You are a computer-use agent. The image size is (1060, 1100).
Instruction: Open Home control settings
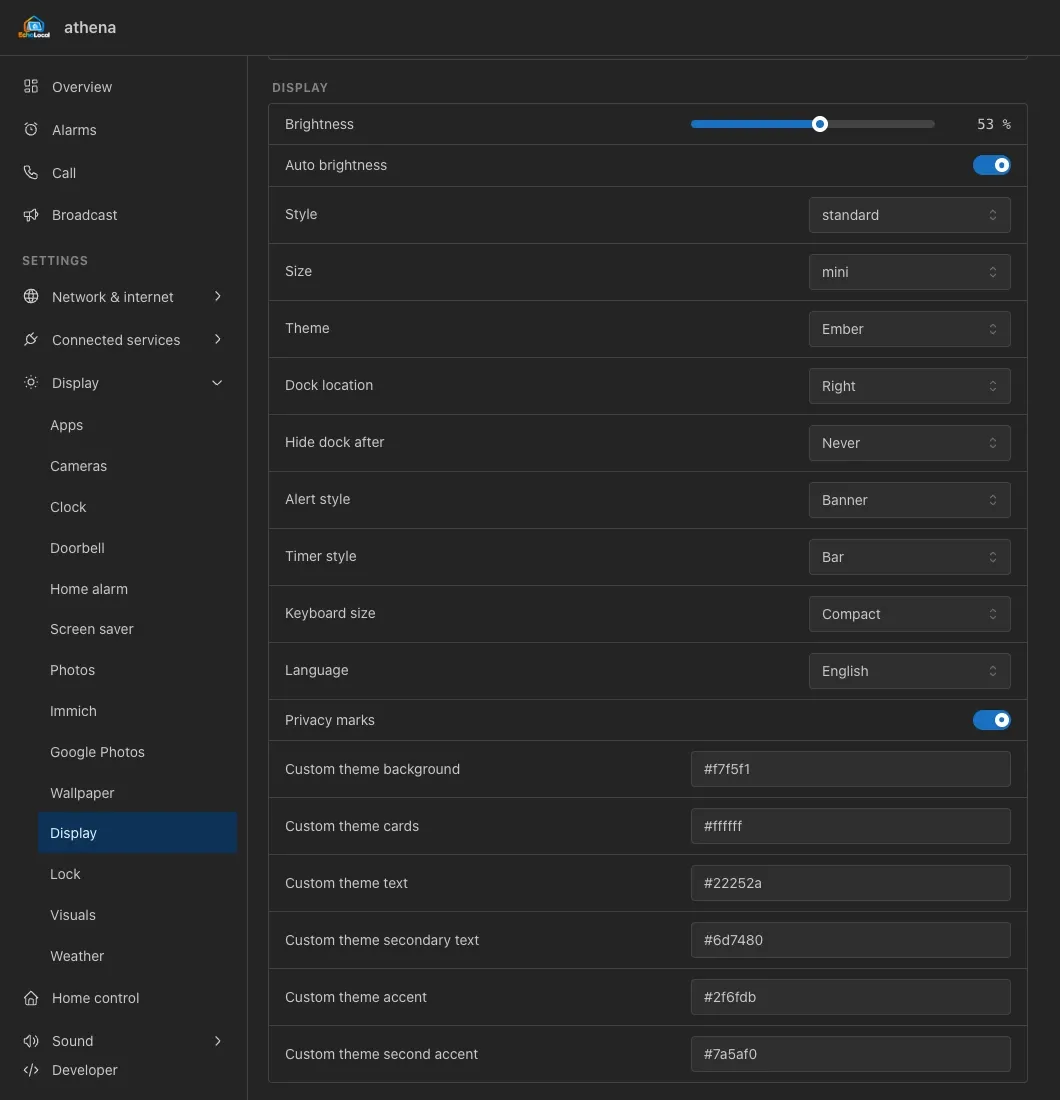(95, 998)
